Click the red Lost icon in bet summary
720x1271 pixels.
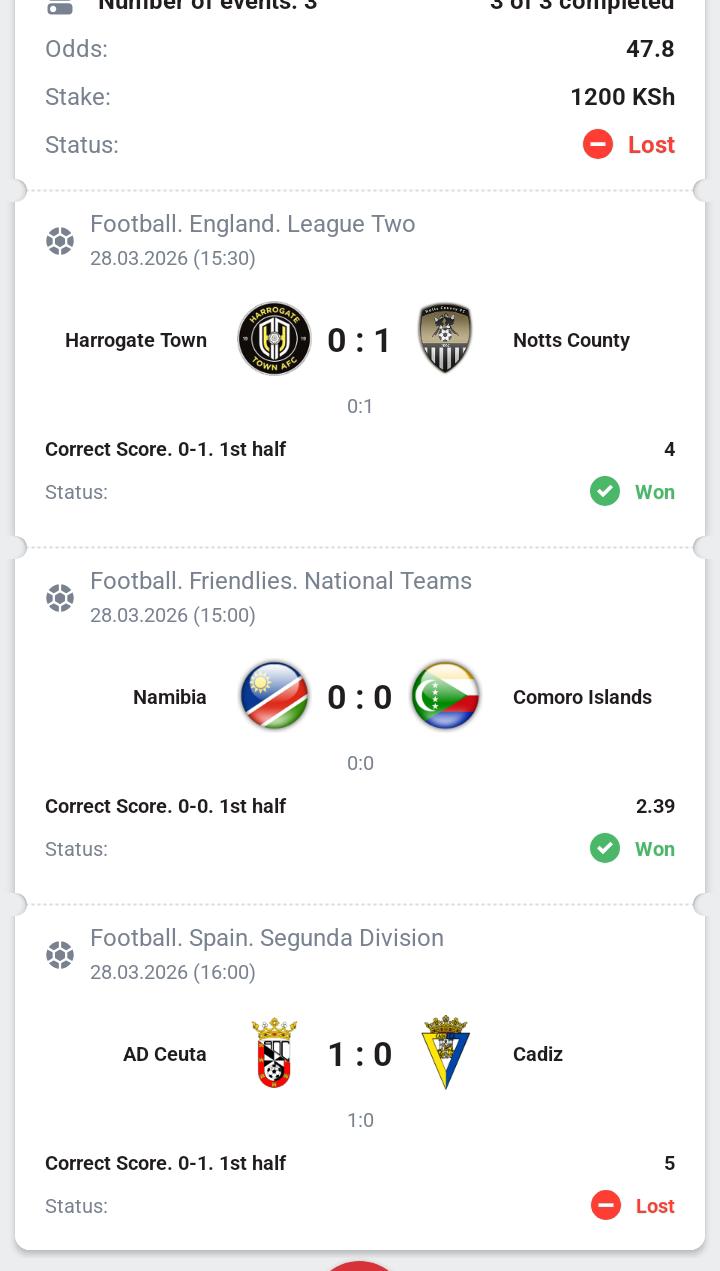click(598, 145)
